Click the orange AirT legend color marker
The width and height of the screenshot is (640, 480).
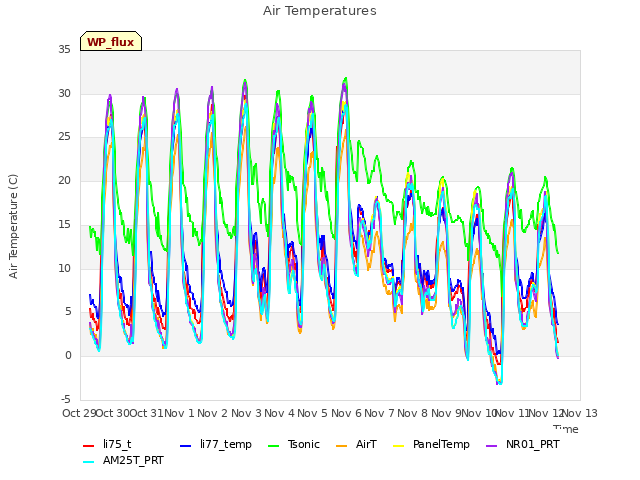[x=341, y=445]
